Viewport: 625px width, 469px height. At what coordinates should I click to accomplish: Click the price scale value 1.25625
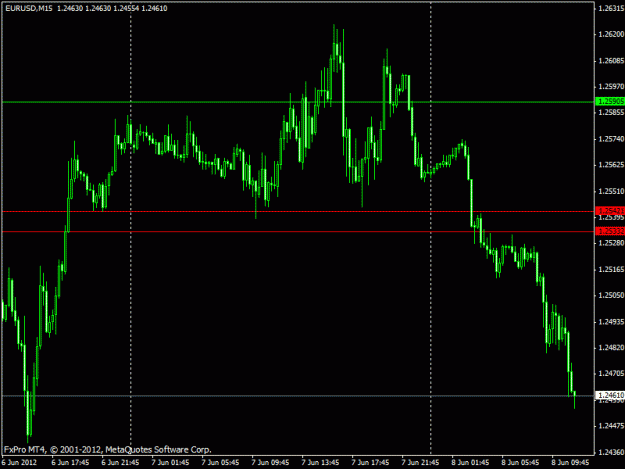click(x=611, y=165)
